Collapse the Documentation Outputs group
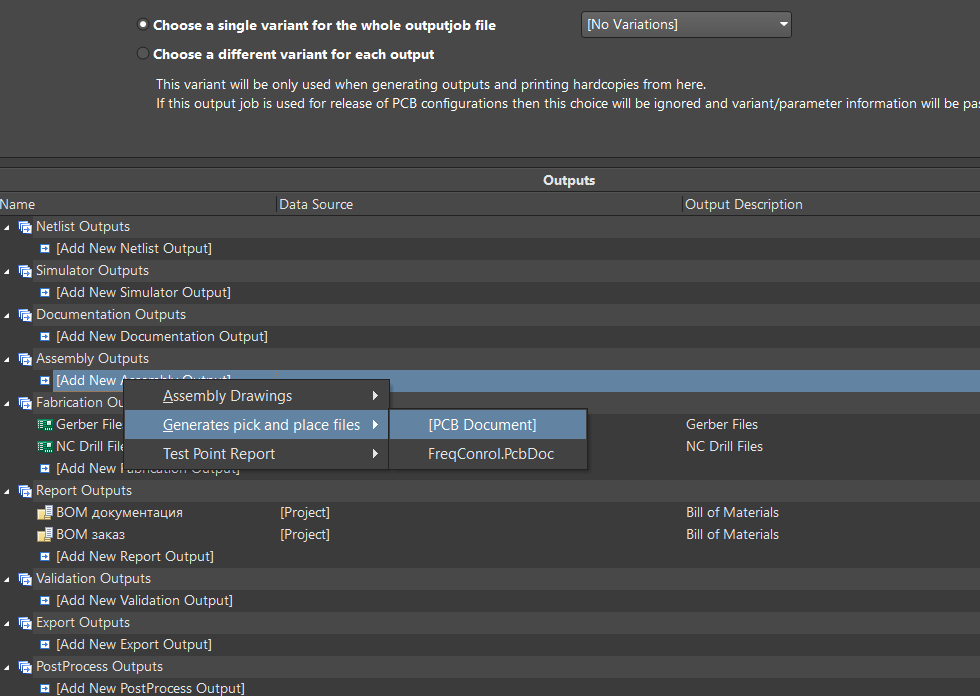 7,316
